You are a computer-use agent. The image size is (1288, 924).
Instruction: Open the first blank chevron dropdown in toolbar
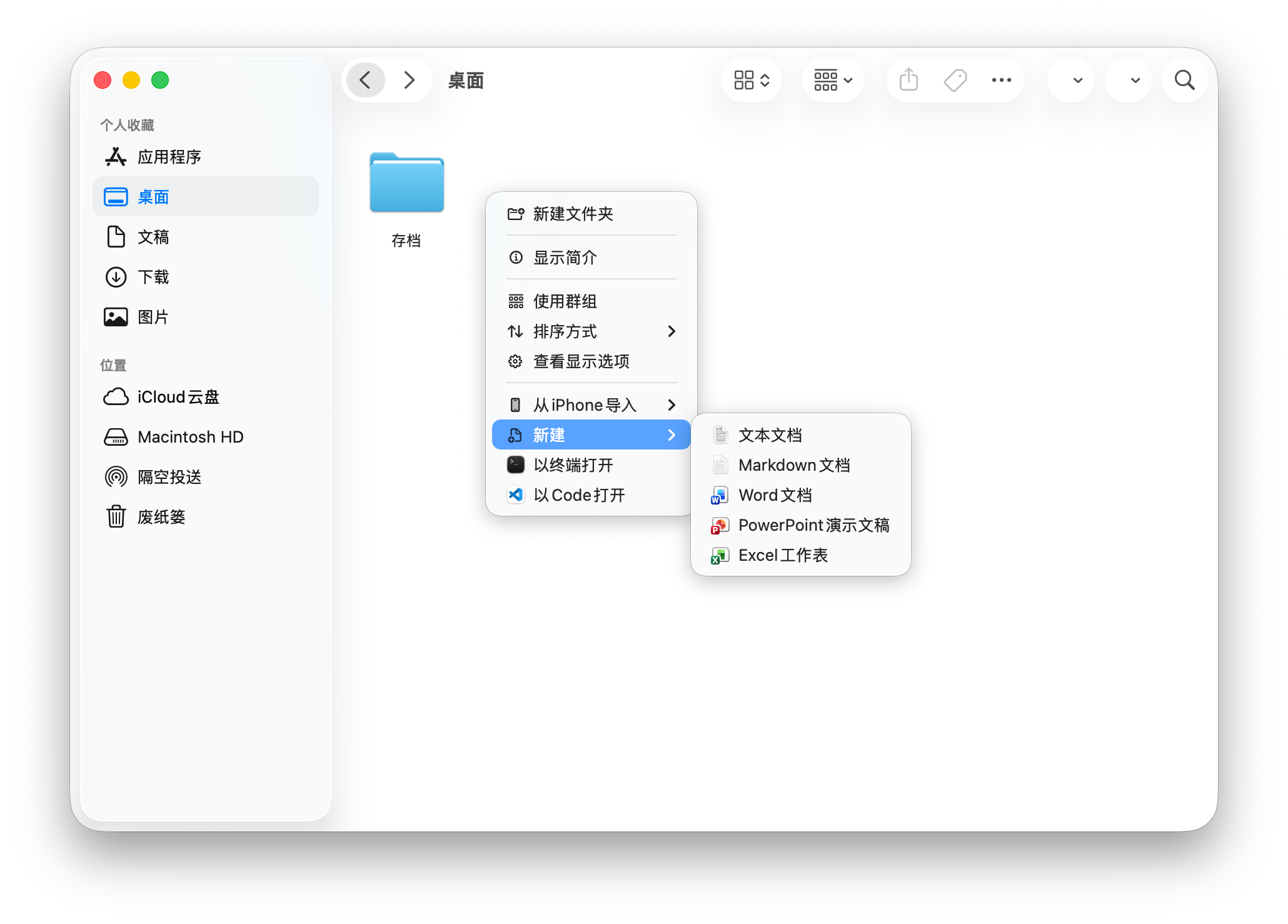pyautogui.click(x=1071, y=80)
